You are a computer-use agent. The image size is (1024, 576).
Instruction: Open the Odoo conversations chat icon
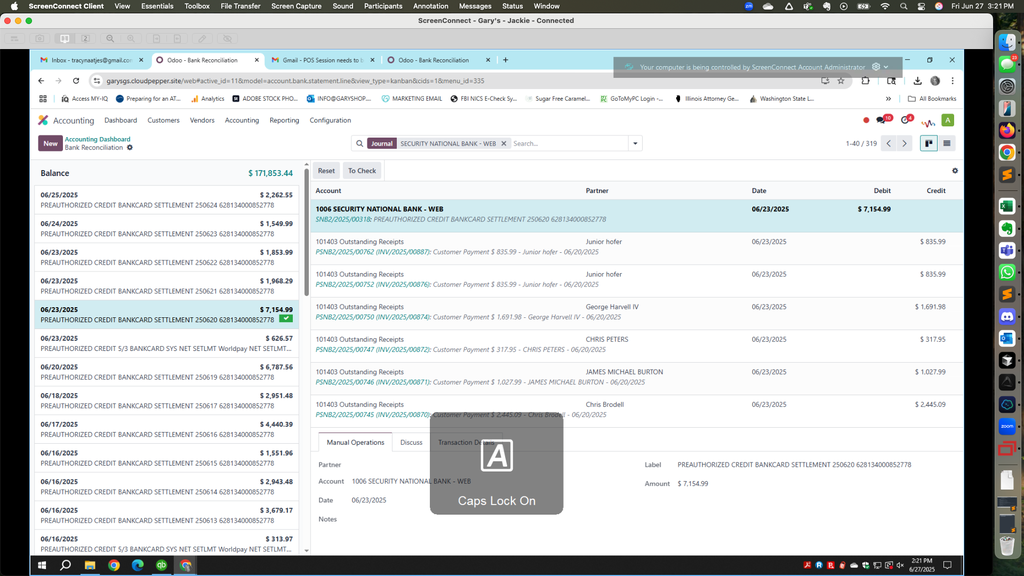click(882, 120)
